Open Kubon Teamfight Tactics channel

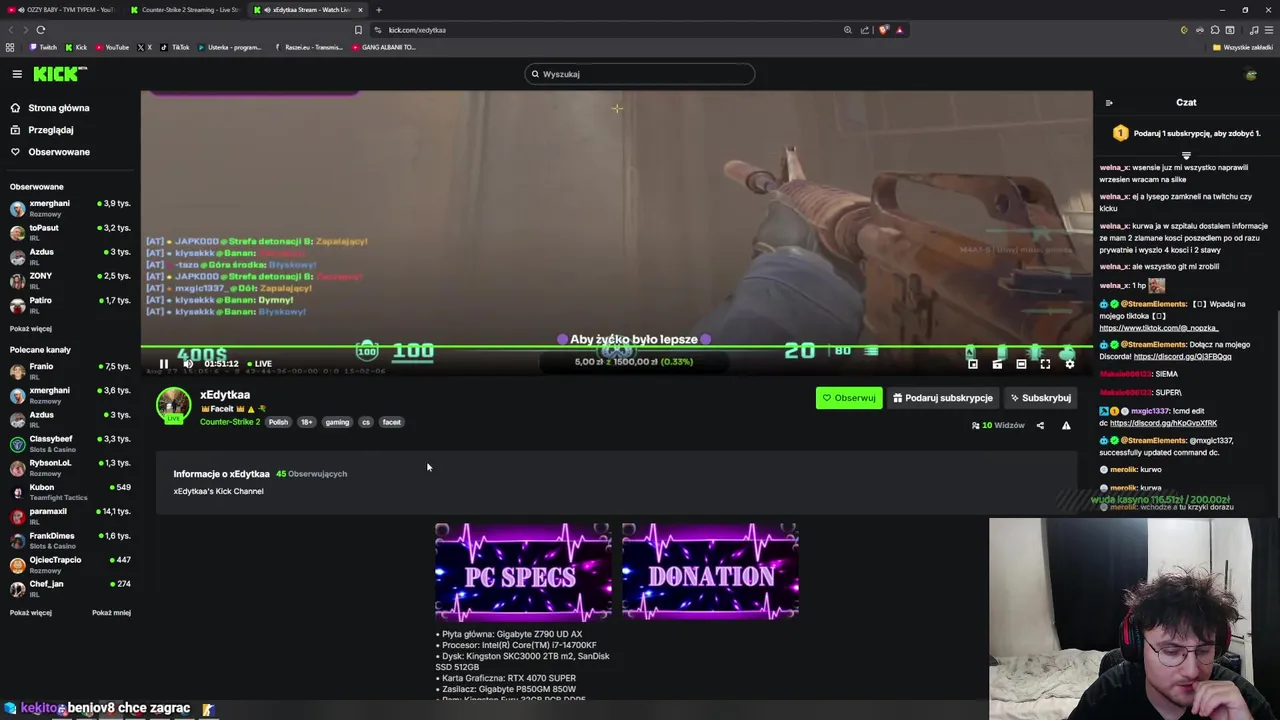point(70,492)
